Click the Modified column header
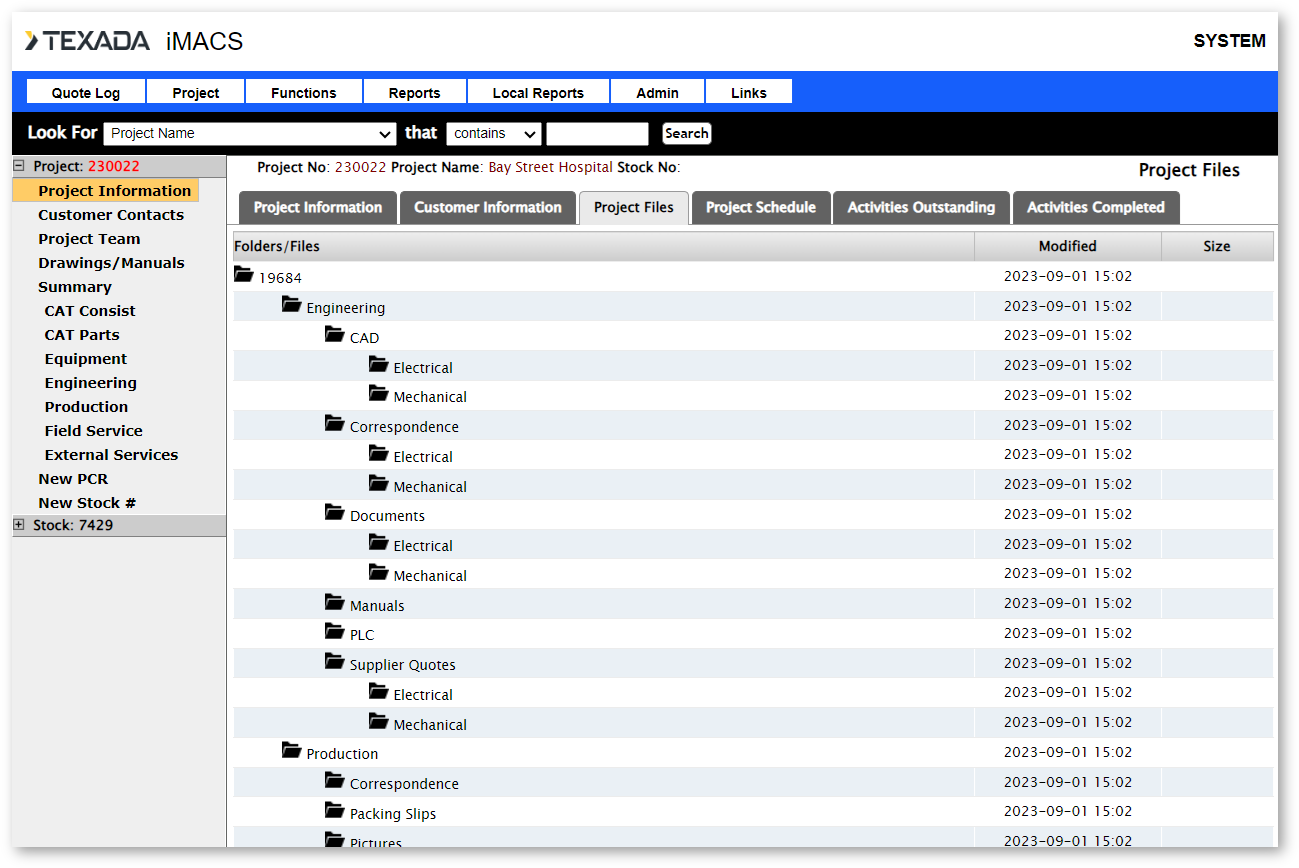Image resolution: width=1299 pixels, height=868 pixels. coord(1067,246)
